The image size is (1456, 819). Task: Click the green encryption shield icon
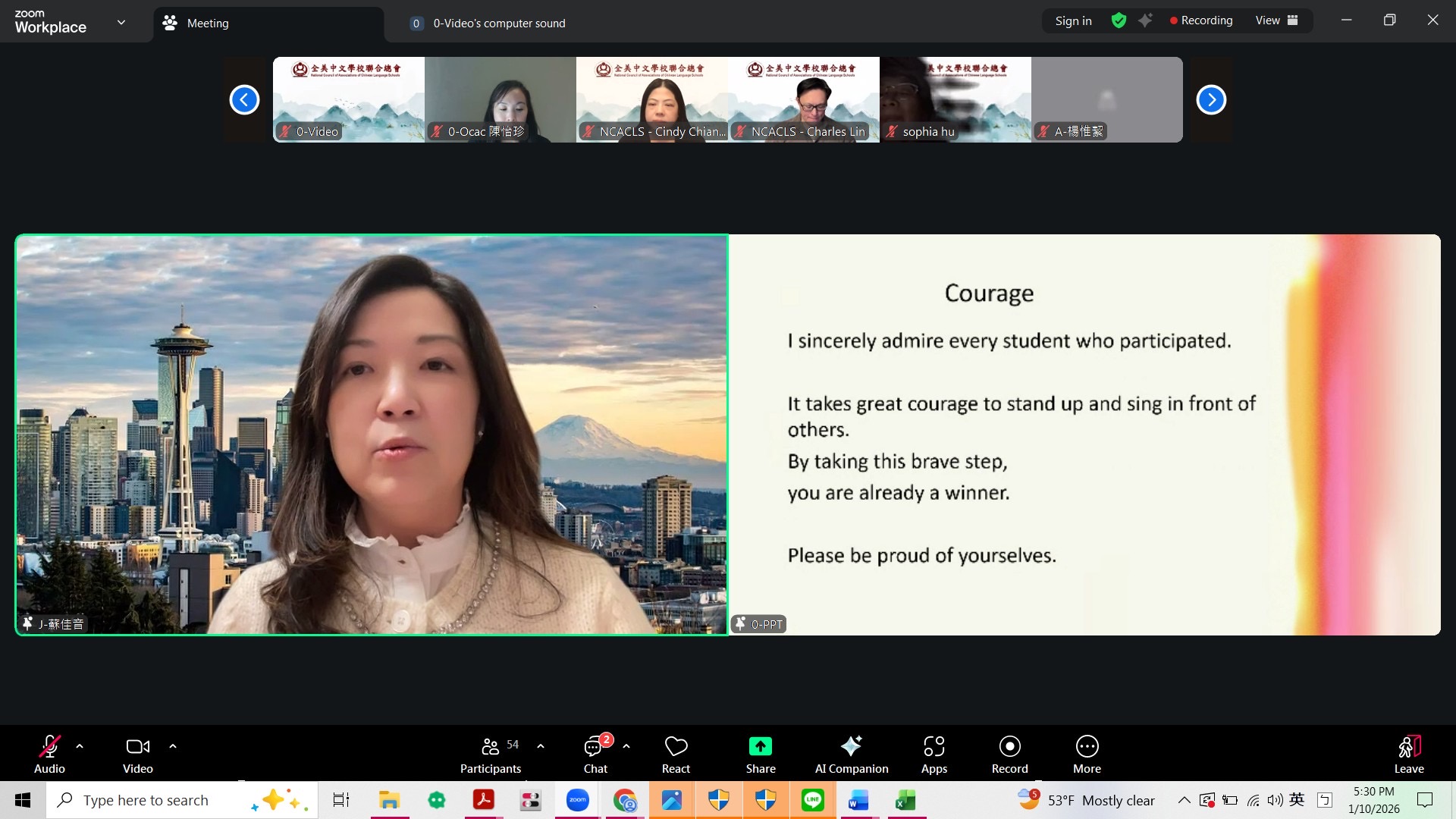coord(1119,20)
